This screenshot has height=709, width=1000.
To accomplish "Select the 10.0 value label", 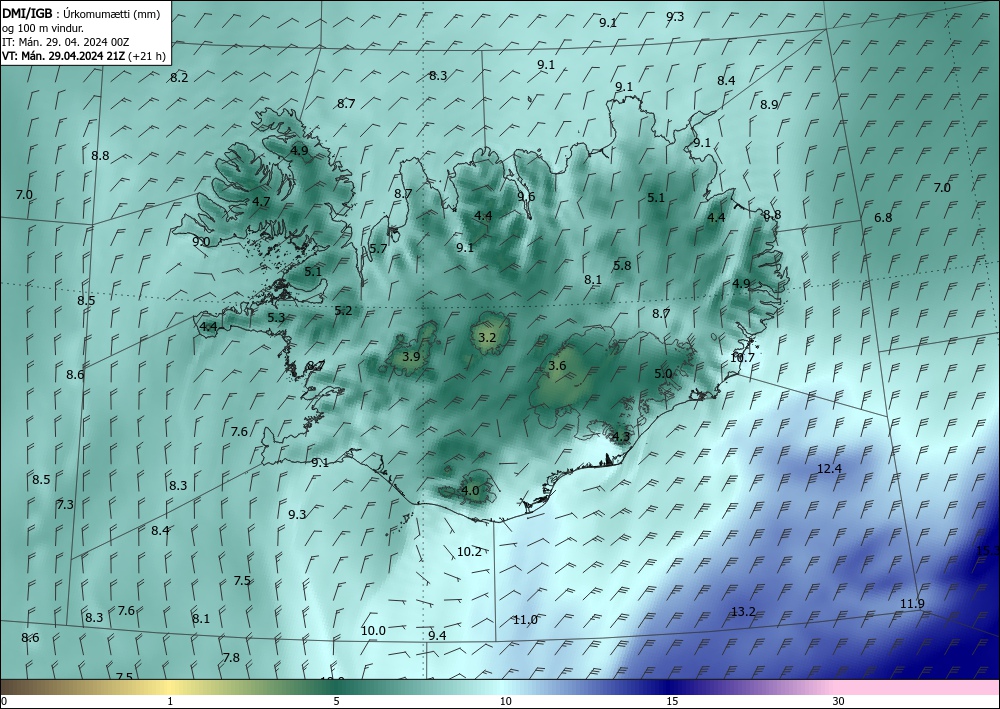I will [373, 631].
